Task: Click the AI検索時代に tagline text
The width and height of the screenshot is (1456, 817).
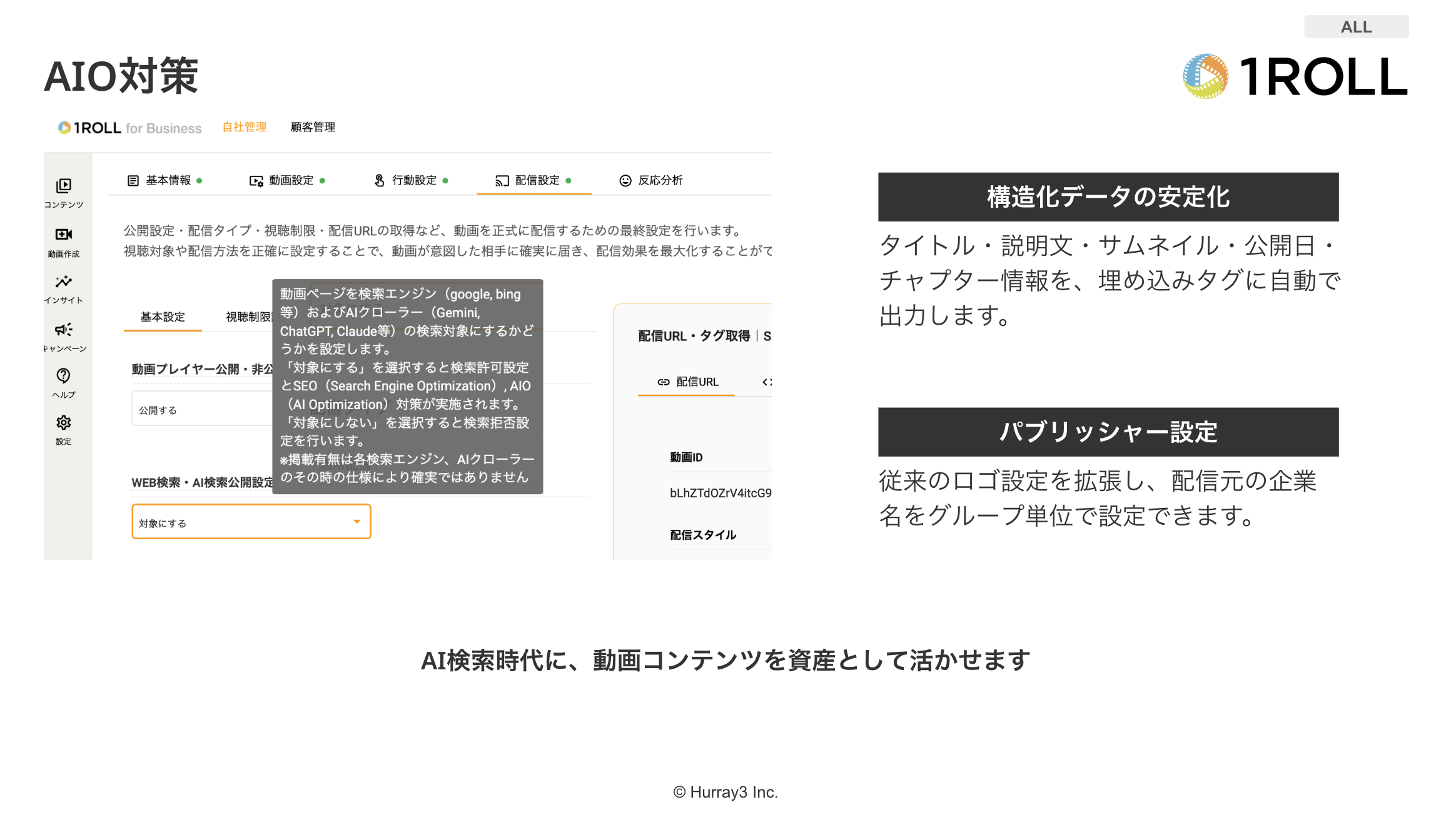Action: [725, 661]
